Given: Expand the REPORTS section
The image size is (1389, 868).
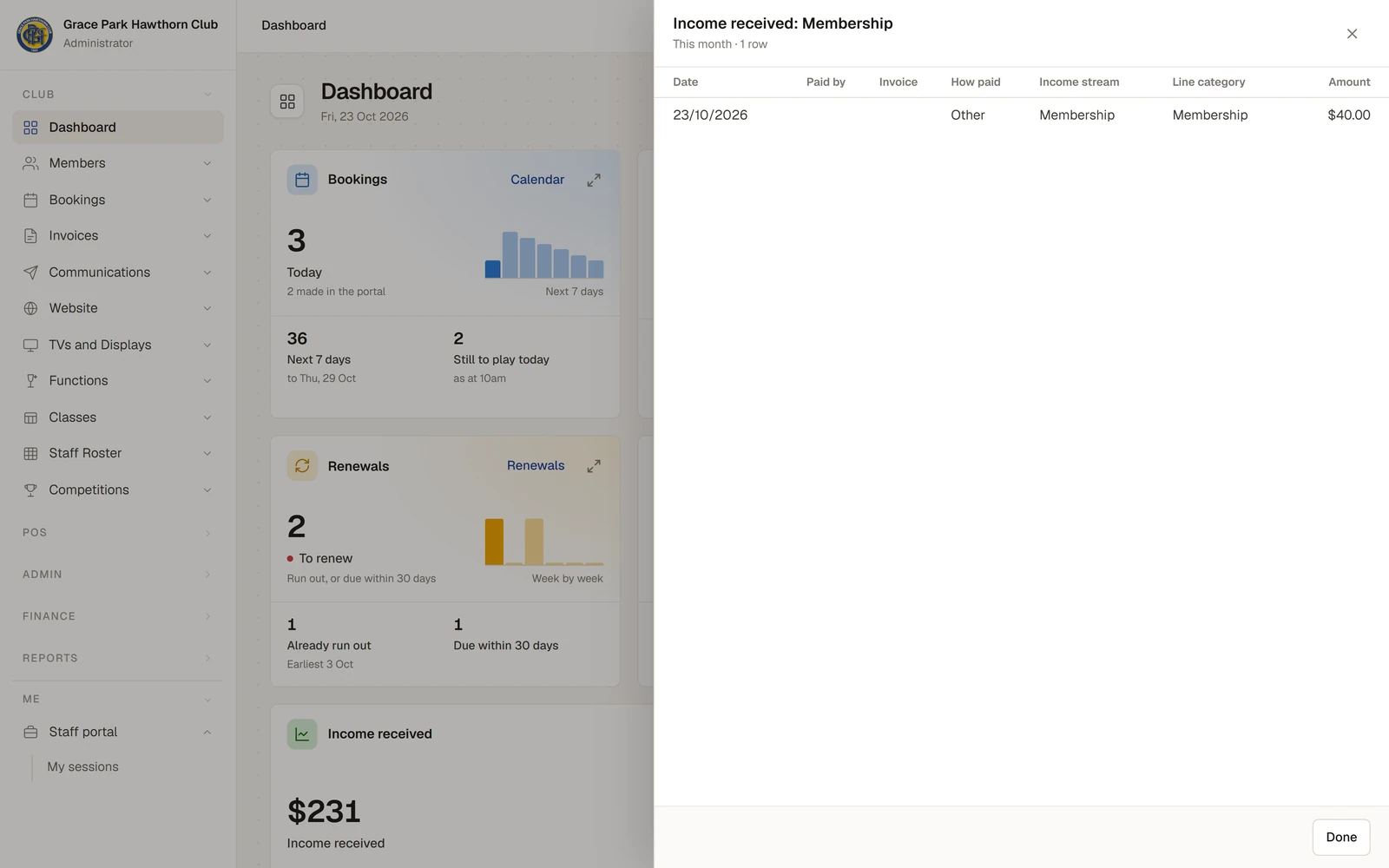Looking at the screenshot, I should (x=118, y=658).
